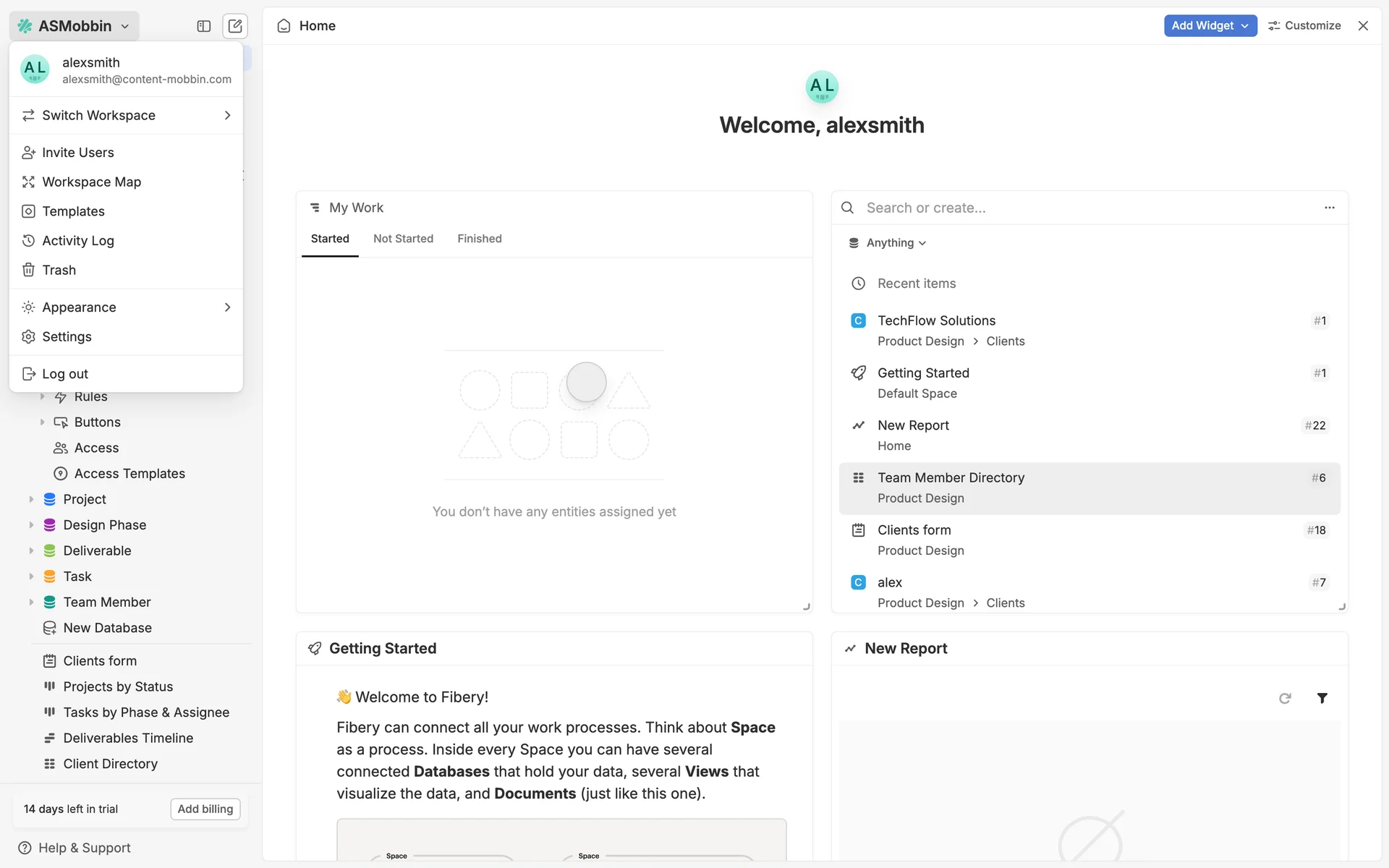Viewport: 1389px width, 868px height.
Task: Toggle the sidebar collapse icon
Action: click(203, 26)
